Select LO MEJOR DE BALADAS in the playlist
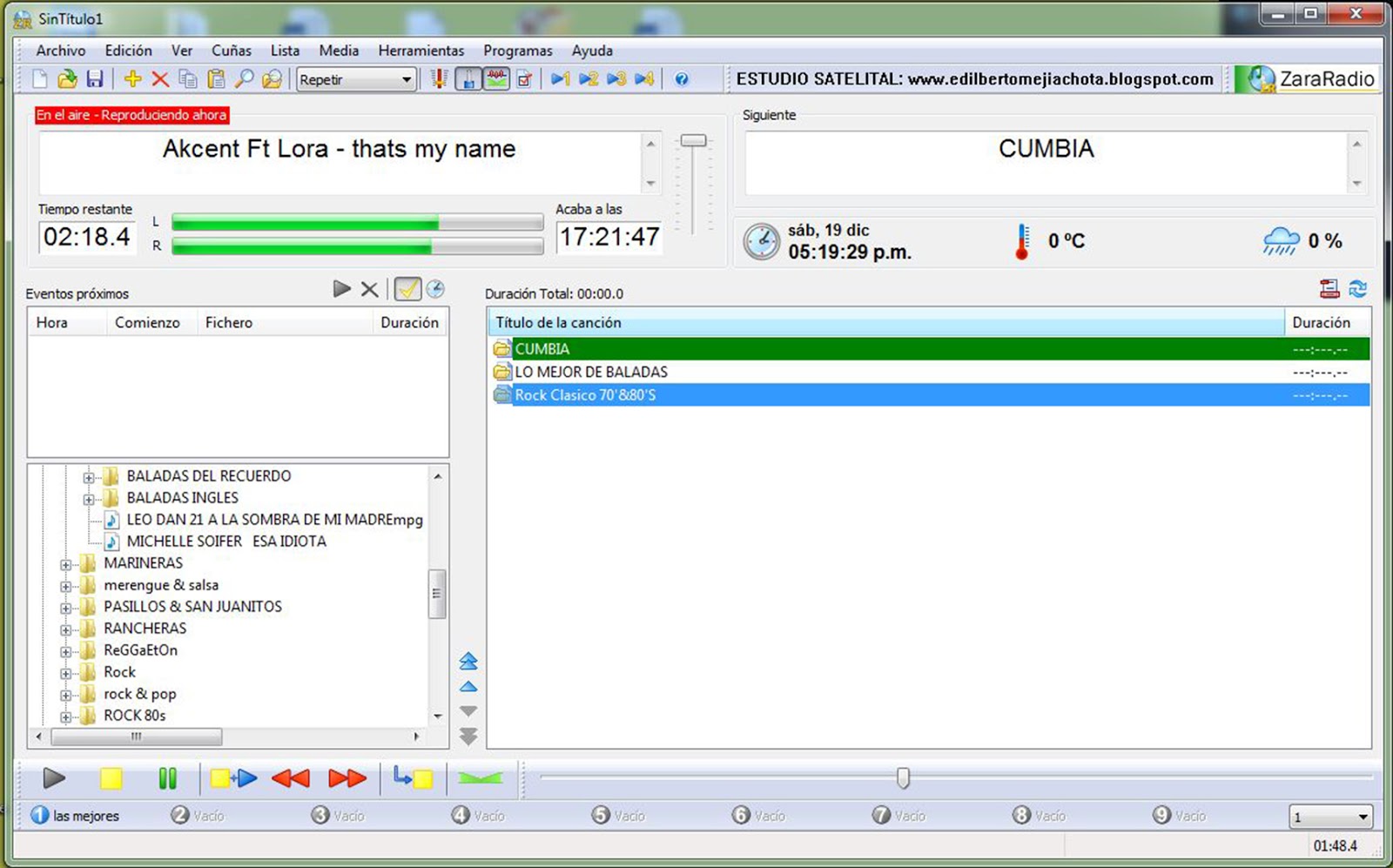 point(590,371)
